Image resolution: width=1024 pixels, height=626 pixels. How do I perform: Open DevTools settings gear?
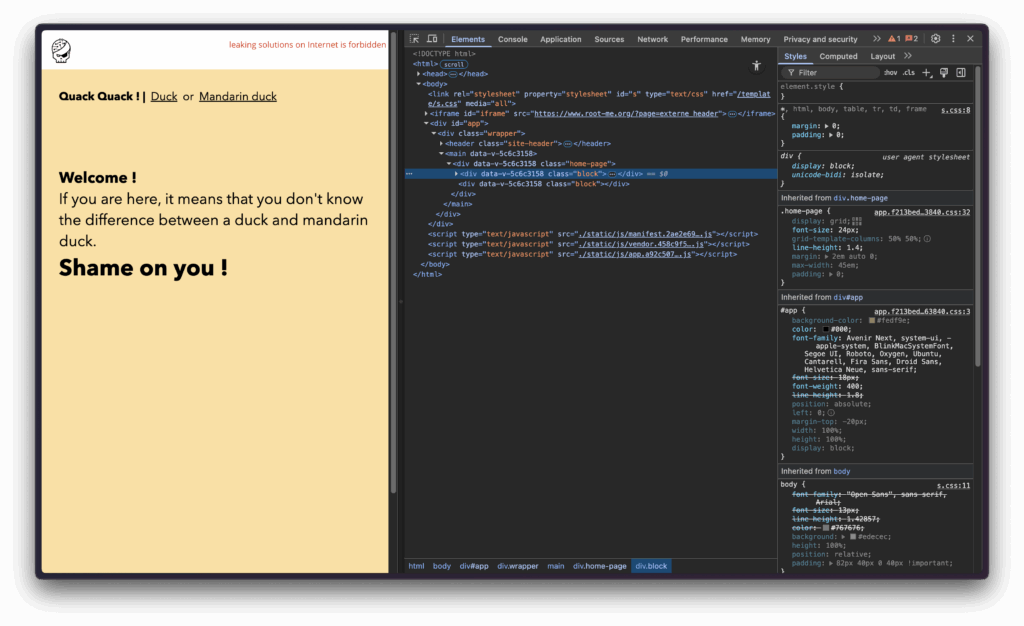[x=936, y=39]
